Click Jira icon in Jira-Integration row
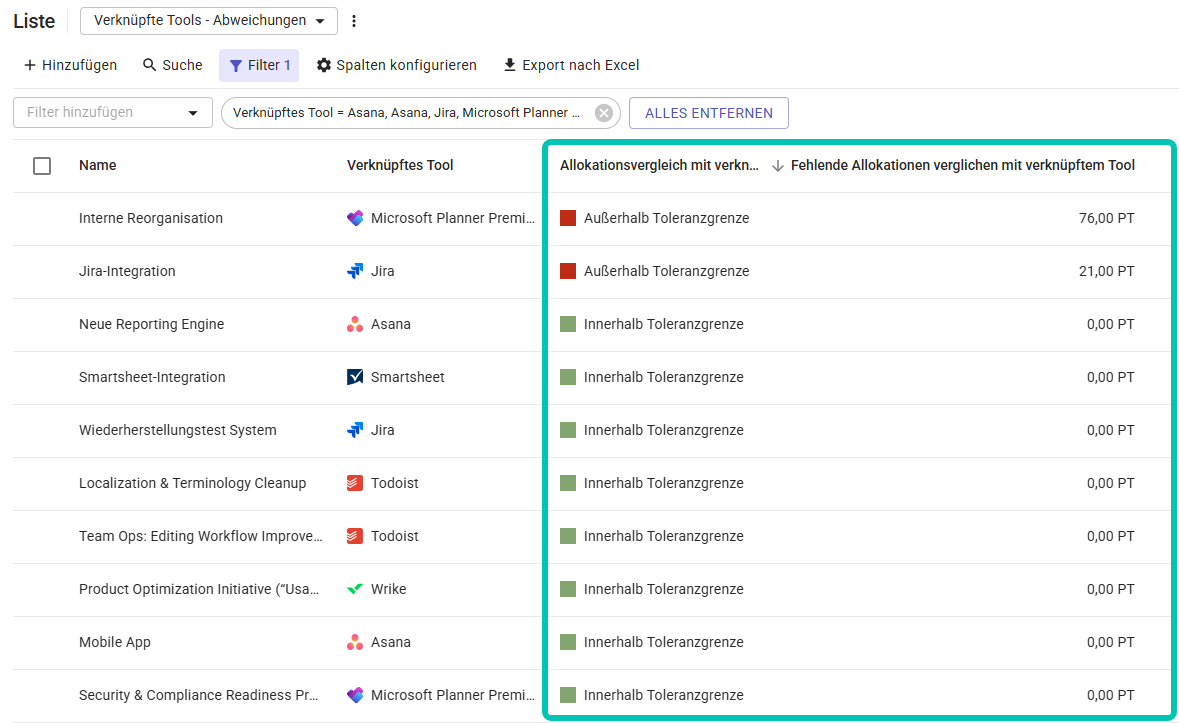Screen dimensions: 1179x723 pyautogui.click(x=355, y=271)
